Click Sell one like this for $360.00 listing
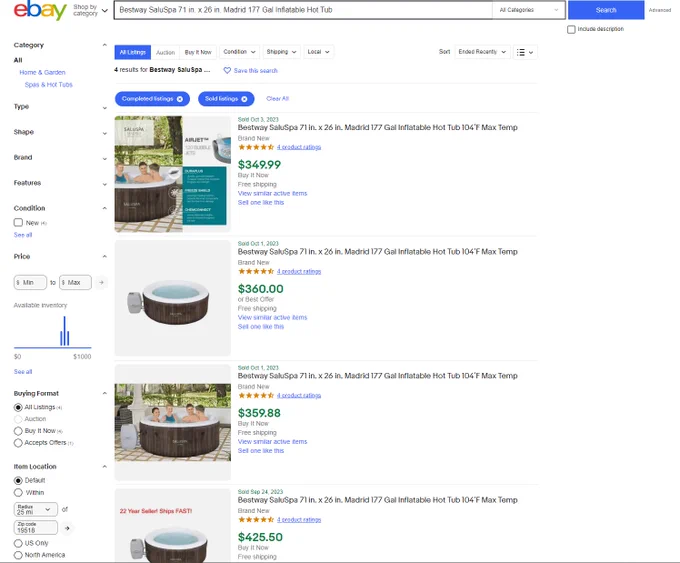 point(261,327)
